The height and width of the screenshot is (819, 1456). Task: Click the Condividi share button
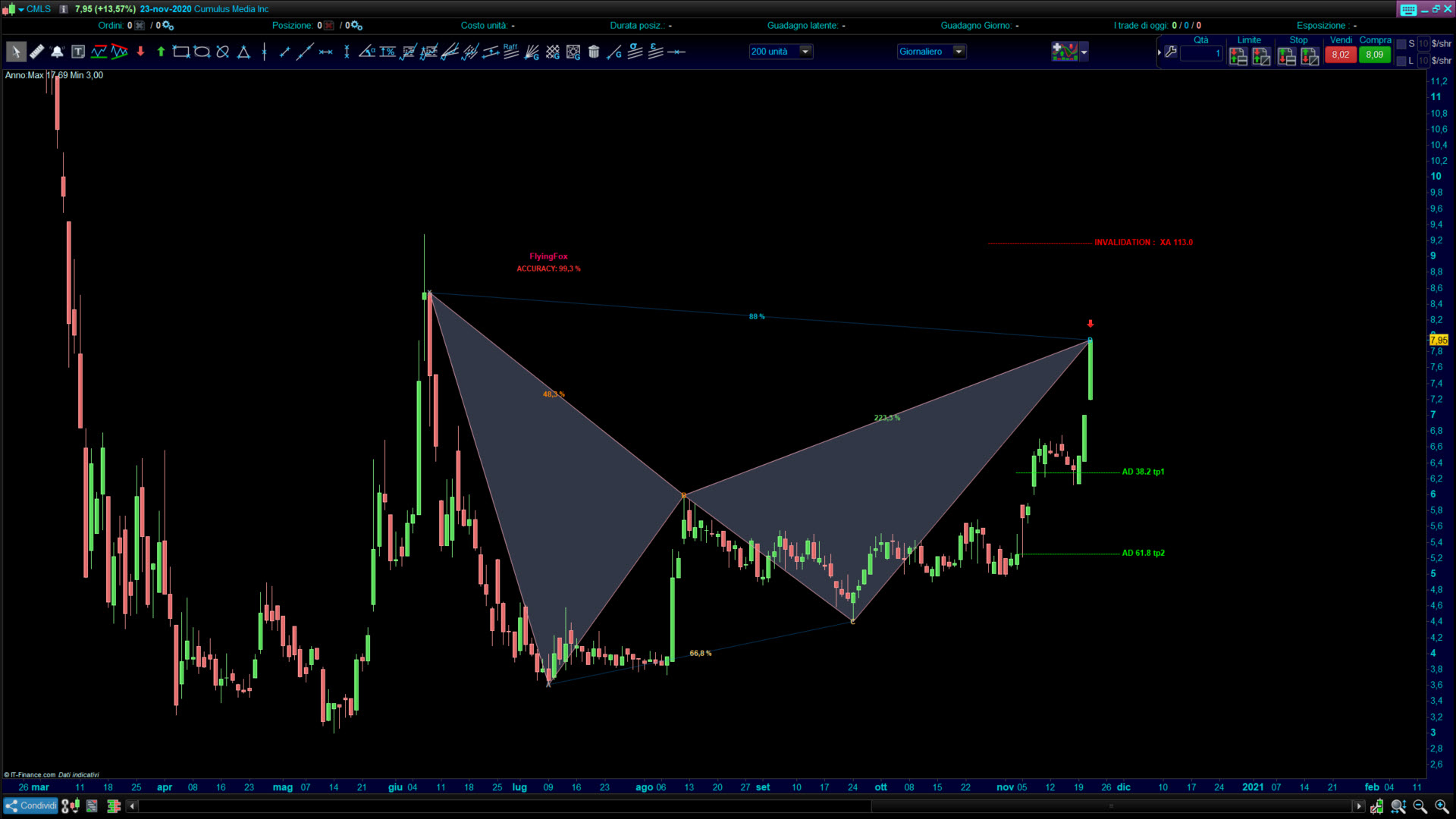[30, 806]
